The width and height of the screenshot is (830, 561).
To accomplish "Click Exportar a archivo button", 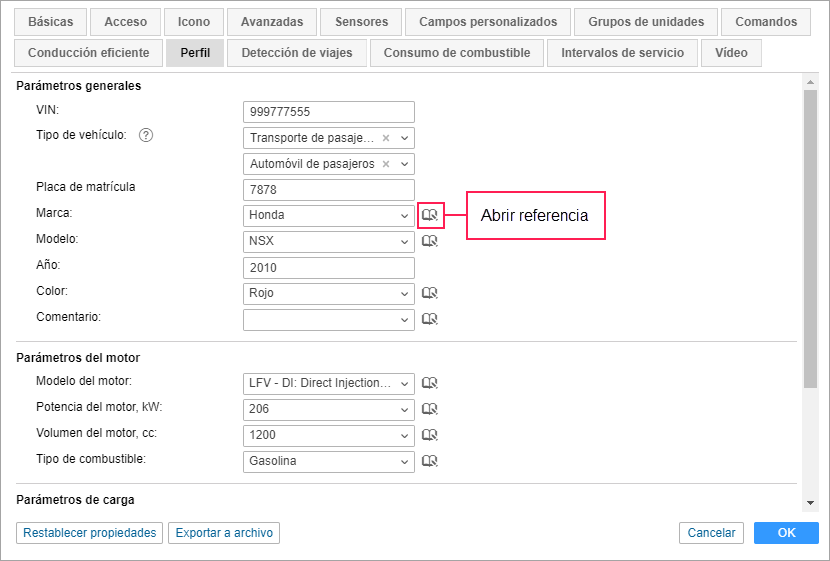I will [224, 533].
